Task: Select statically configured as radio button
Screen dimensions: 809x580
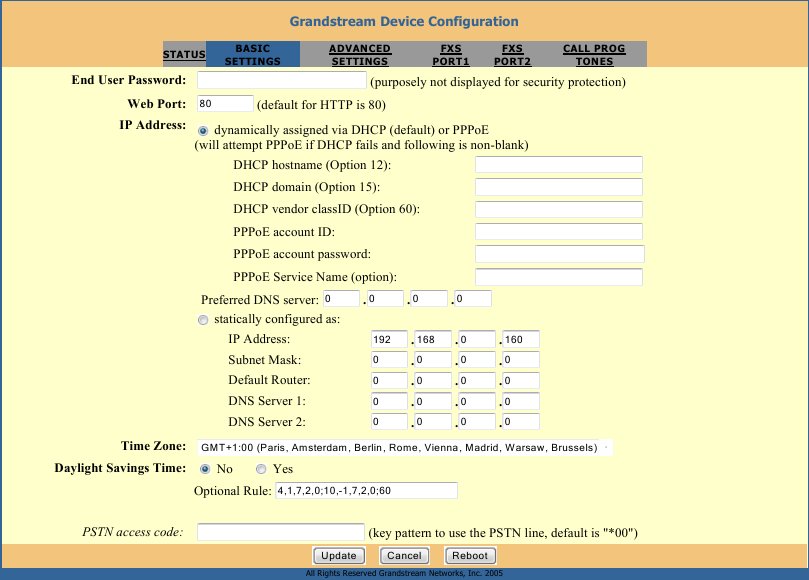Action: tap(203, 320)
